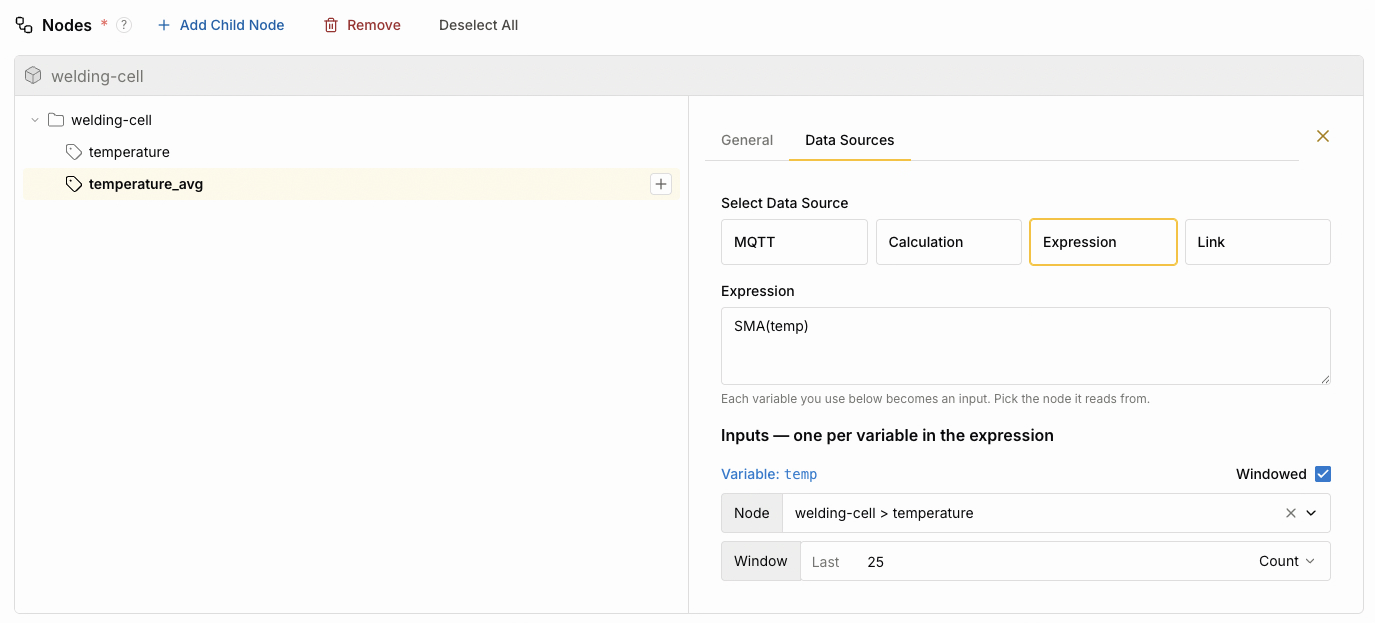Click the Add Child Node button
This screenshot has height=623, width=1375.
[221, 25]
